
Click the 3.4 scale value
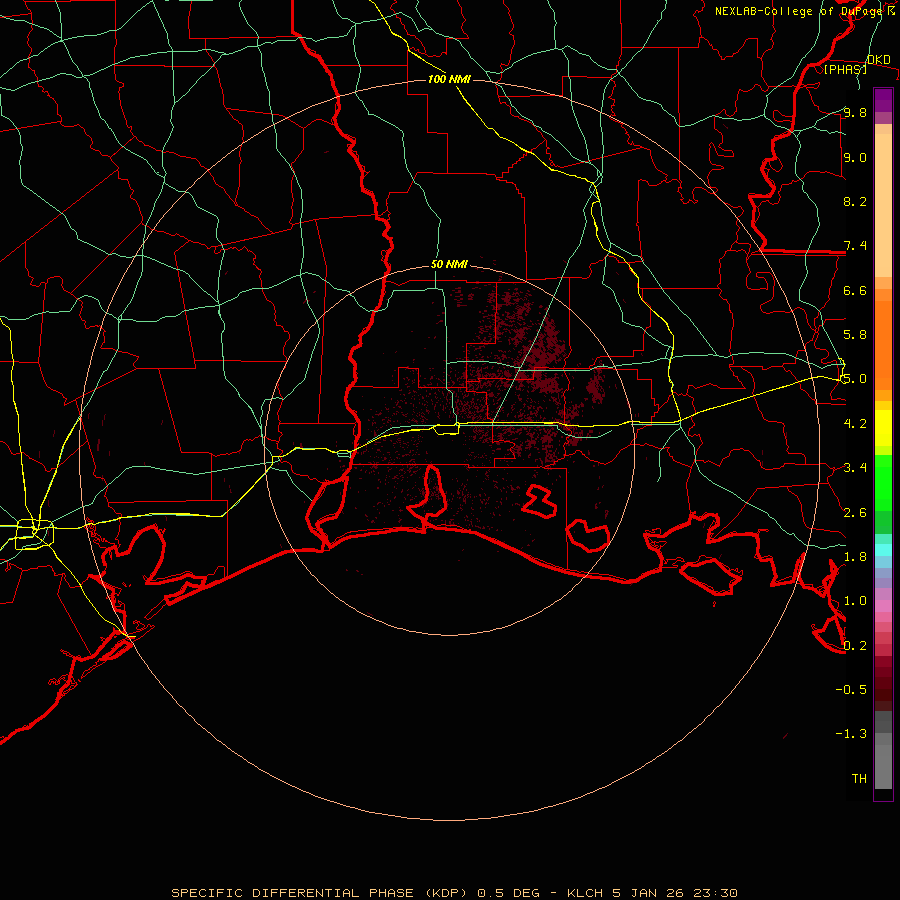pyautogui.click(x=855, y=468)
